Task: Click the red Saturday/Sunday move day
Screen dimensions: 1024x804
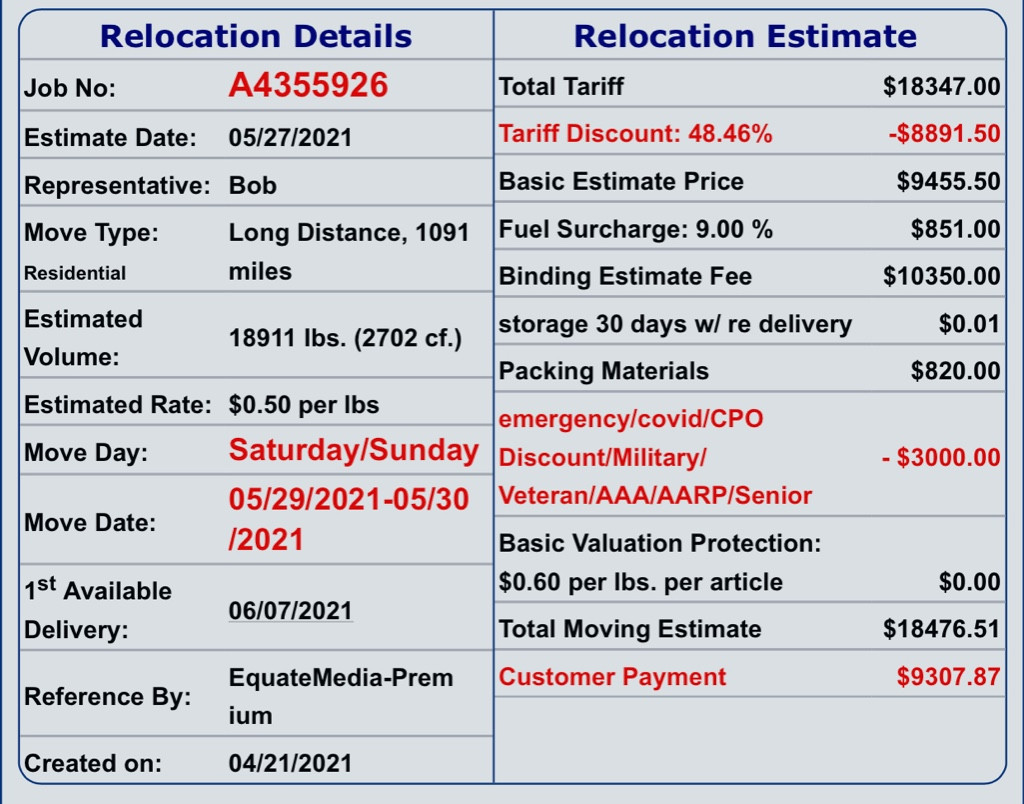Action: (x=354, y=451)
